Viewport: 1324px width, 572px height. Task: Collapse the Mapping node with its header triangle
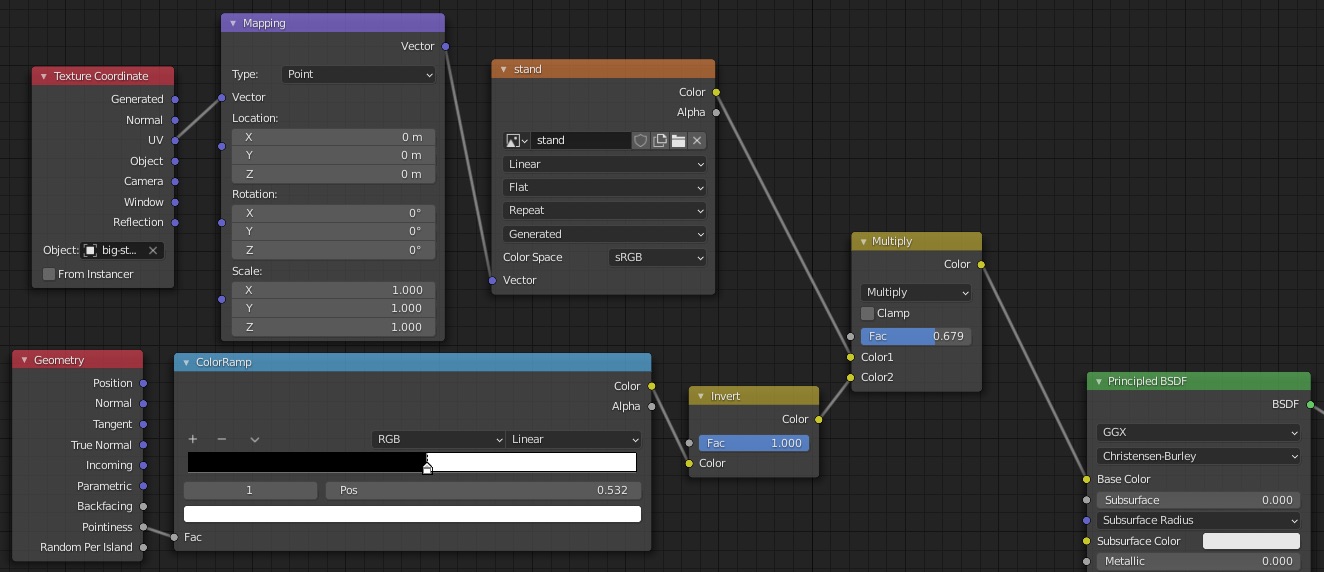coord(233,23)
